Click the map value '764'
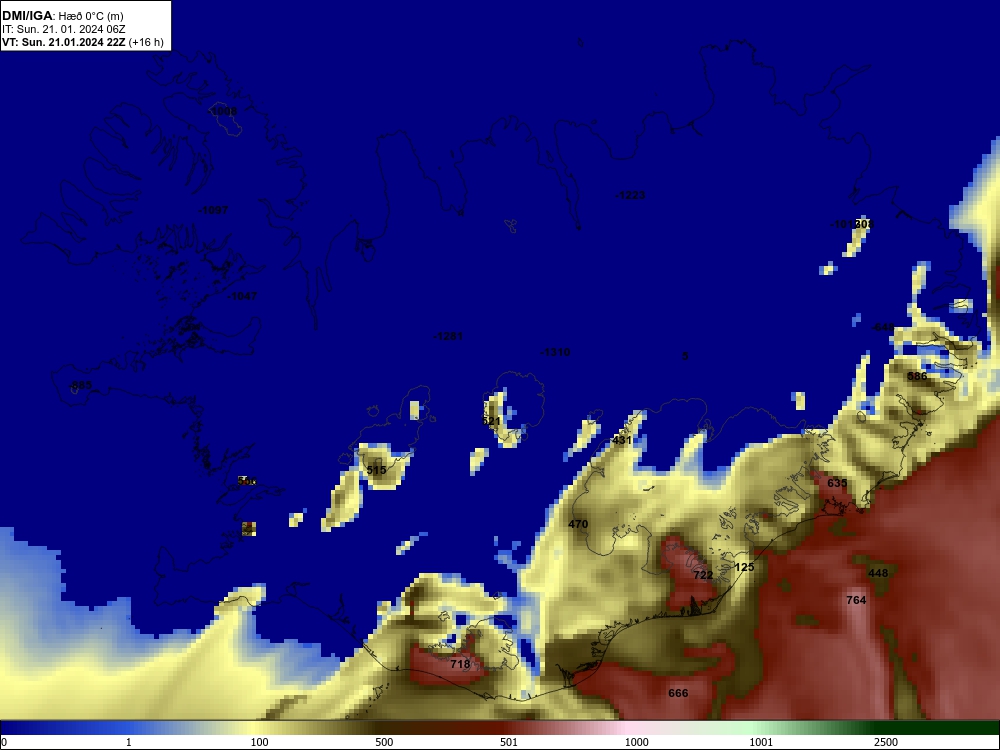Screen dimensions: 1000x750 click(856, 600)
